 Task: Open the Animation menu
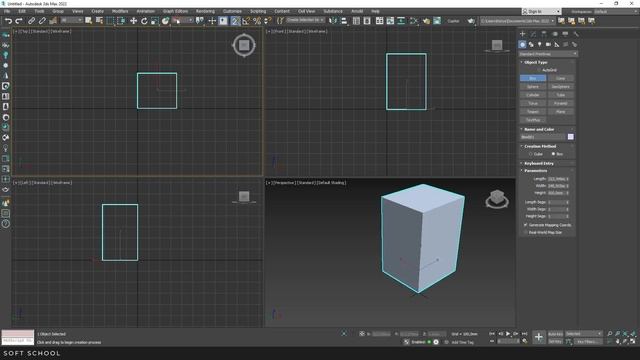point(145,11)
